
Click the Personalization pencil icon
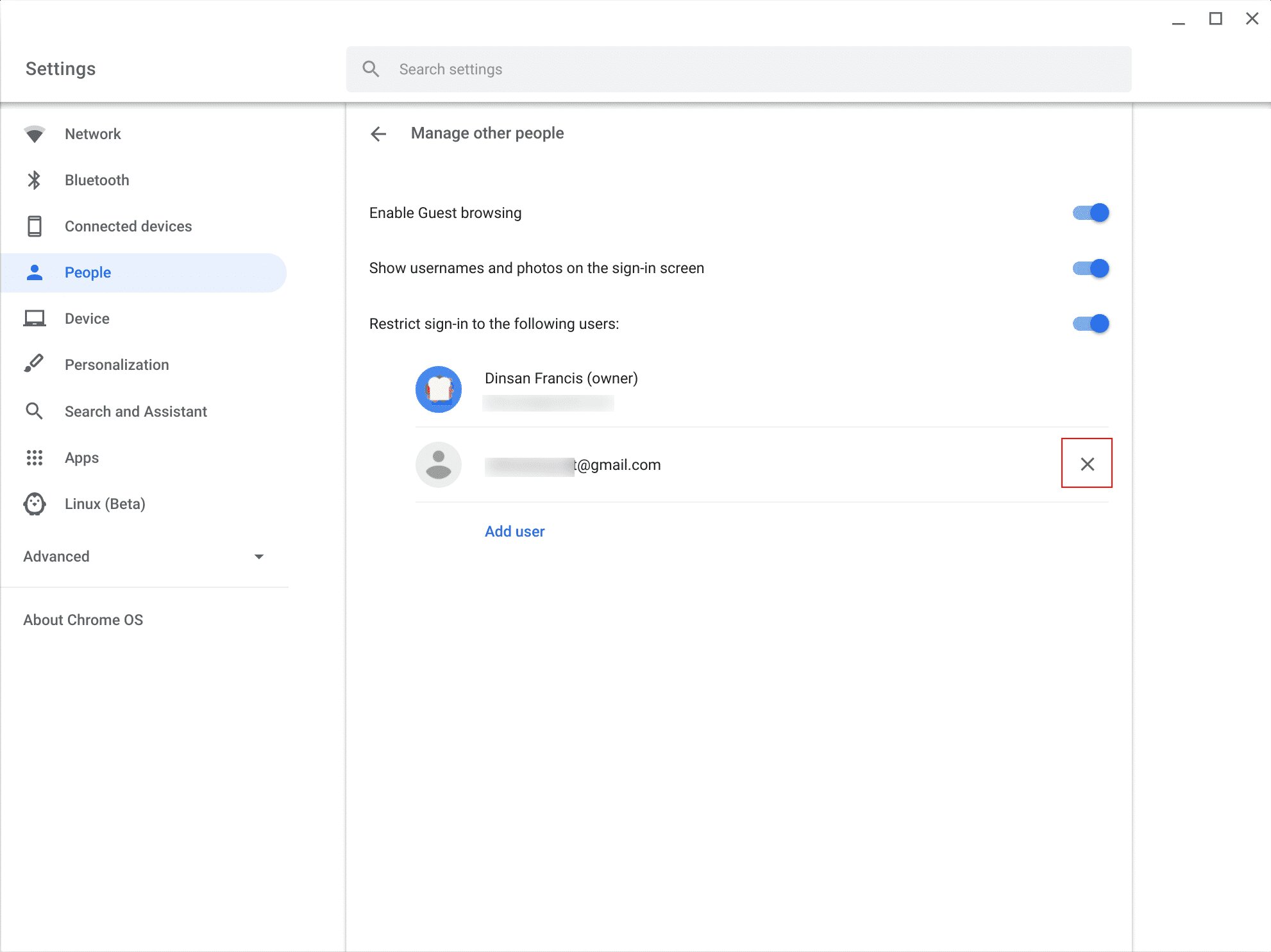(35, 364)
